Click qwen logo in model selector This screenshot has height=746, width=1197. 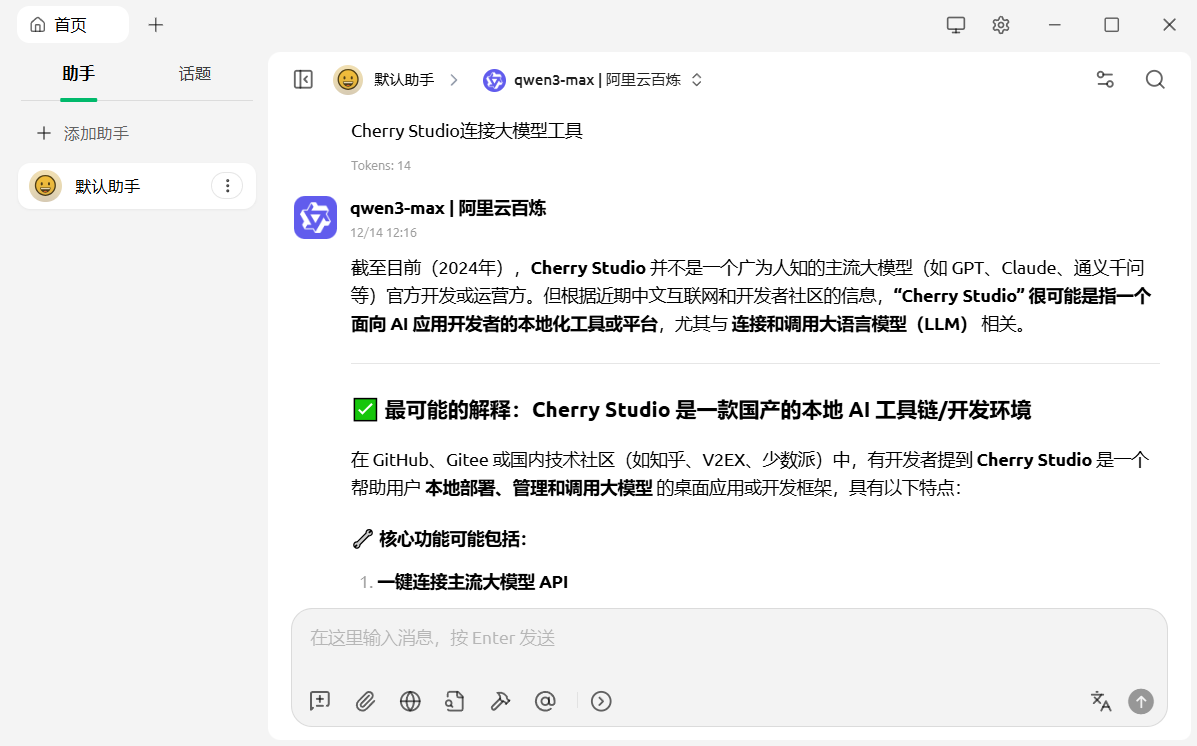pos(495,79)
